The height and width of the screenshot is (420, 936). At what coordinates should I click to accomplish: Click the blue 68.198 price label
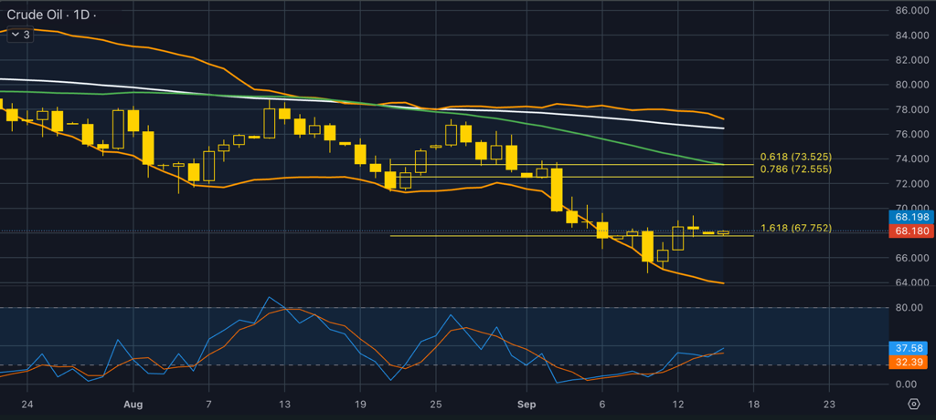(912, 217)
